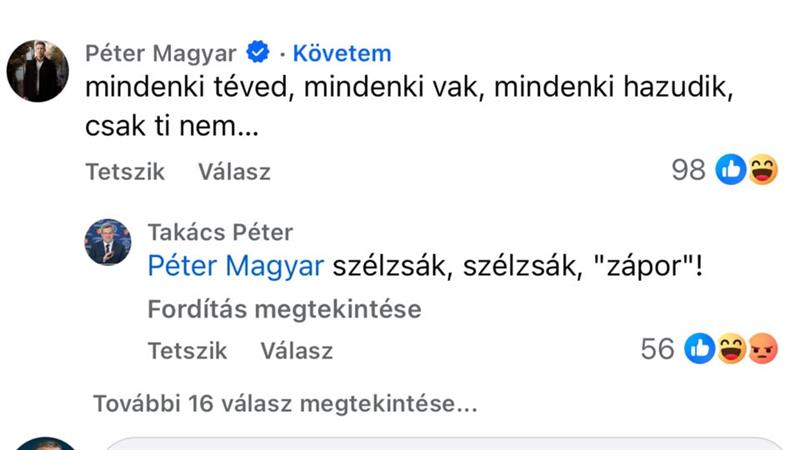This screenshot has width=800, height=450.
Task: Like Takács Péter's reply with "Tetszik"
Action: (x=187, y=351)
